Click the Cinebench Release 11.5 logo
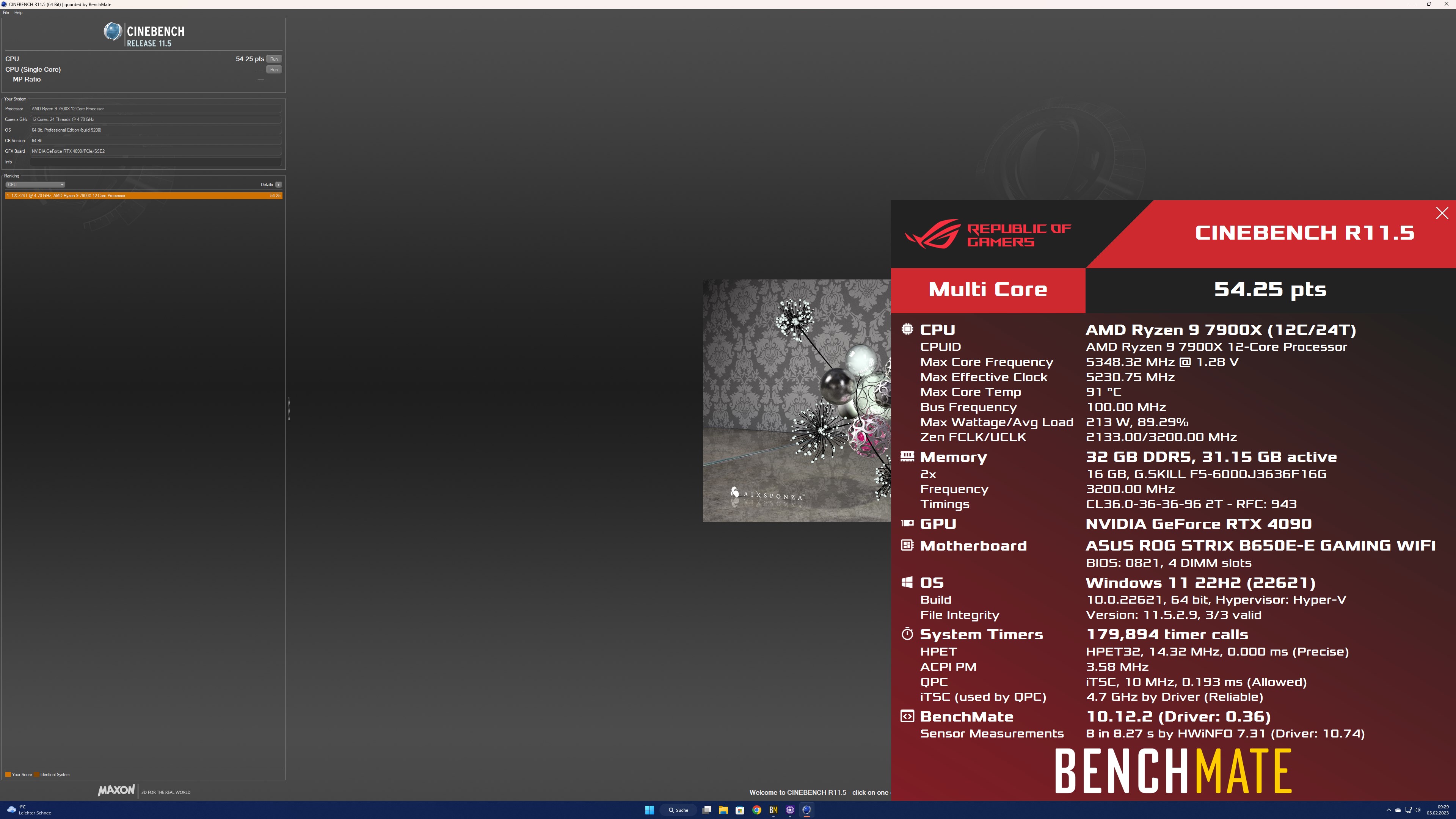1456x819 pixels. pos(144,34)
